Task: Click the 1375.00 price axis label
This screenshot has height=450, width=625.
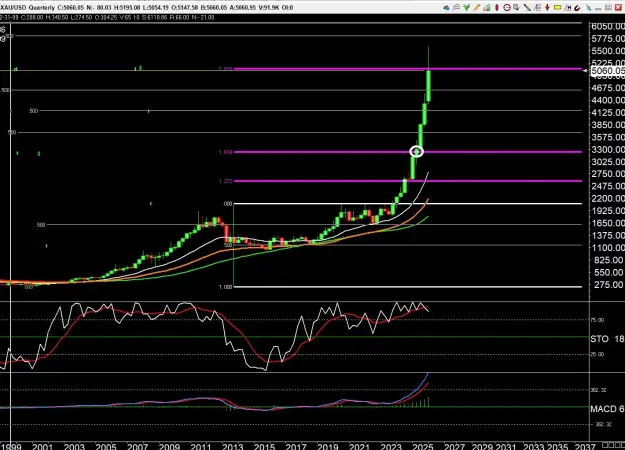Action: point(608,236)
